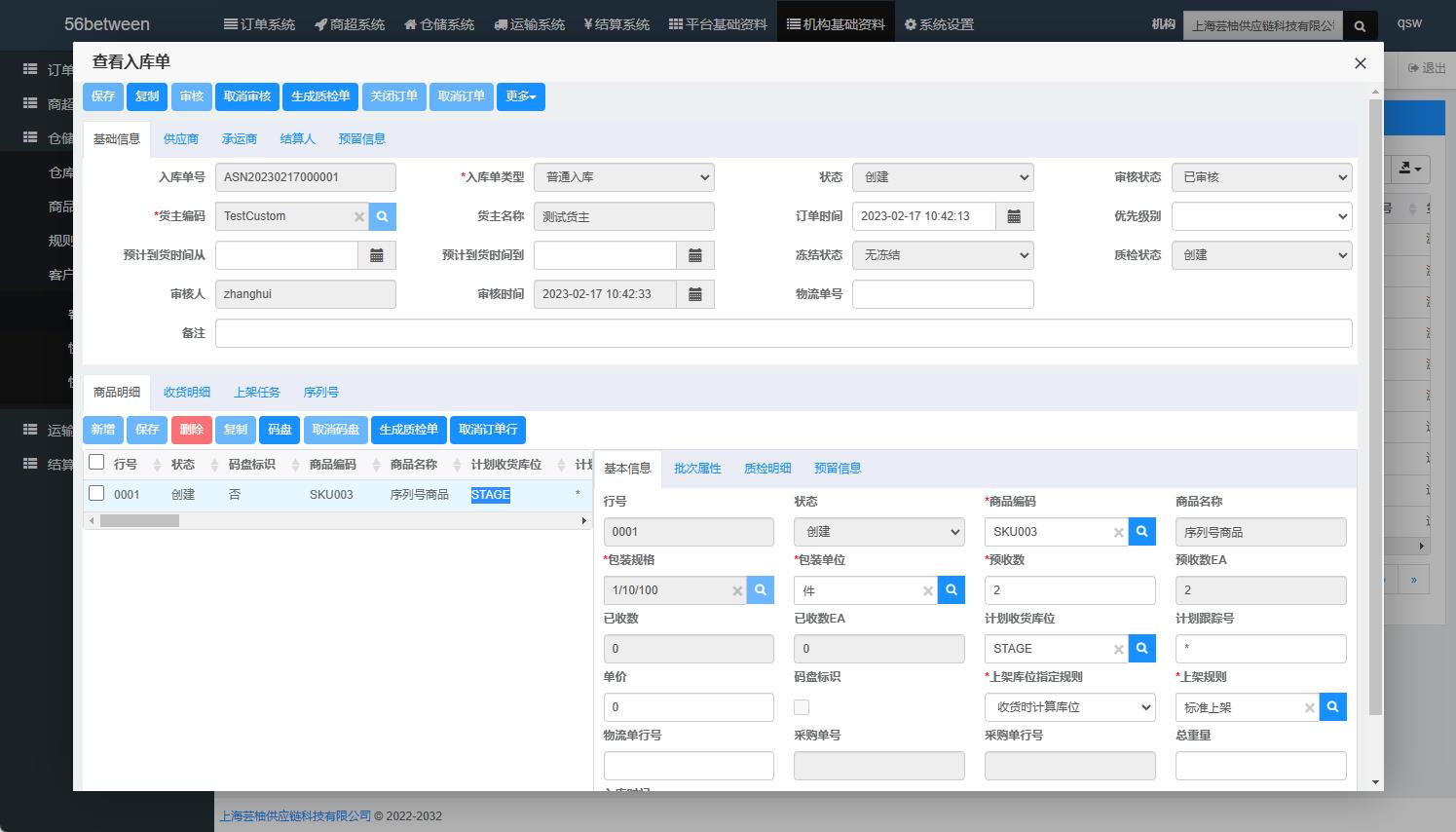The image size is (1456, 832).
Task: Open calendar for 审核时间
Action: (695, 294)
